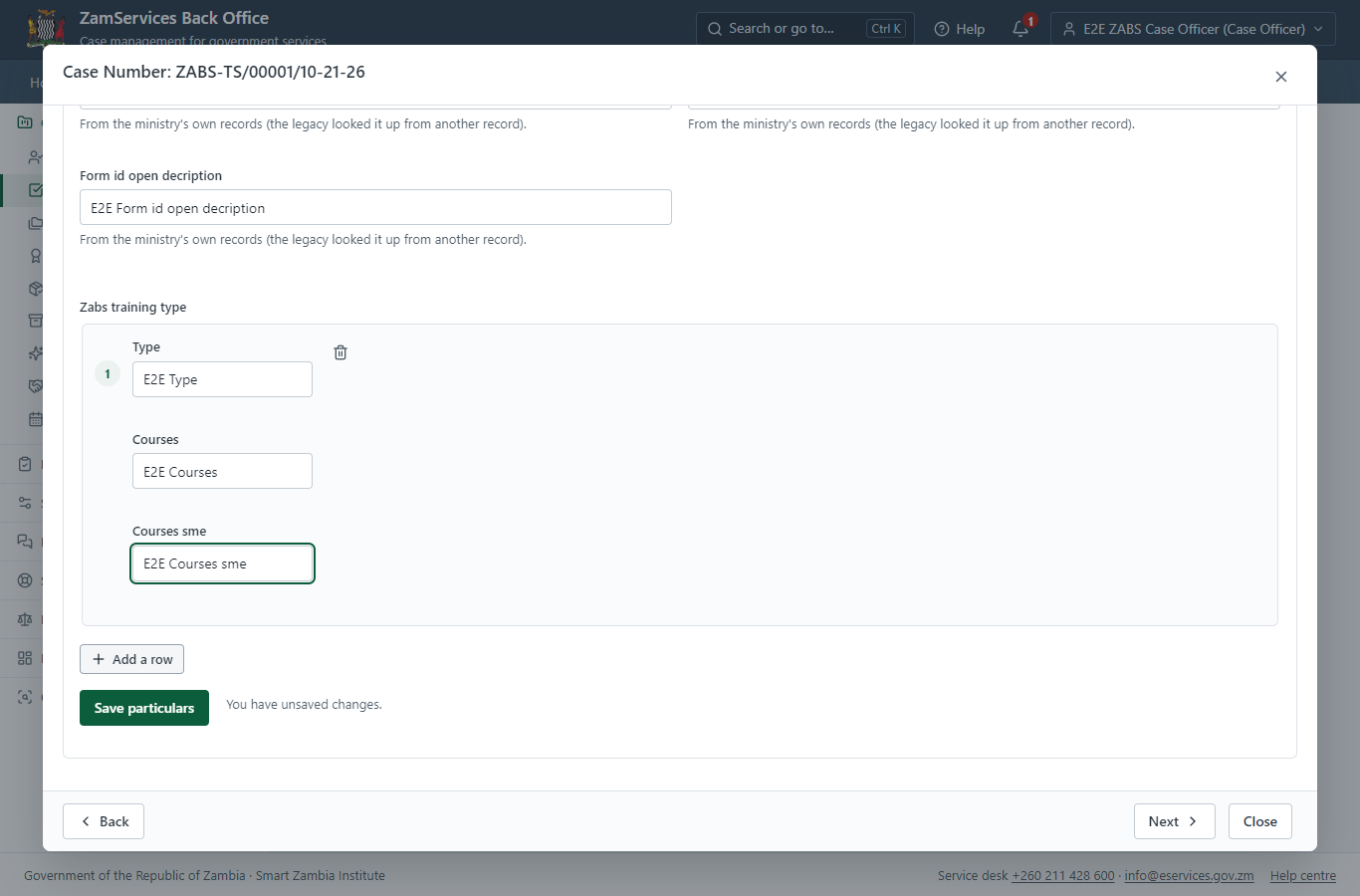Click the 'Zabs training type' section label
This screenshot has height=896, width=1360.
(132, 307)
